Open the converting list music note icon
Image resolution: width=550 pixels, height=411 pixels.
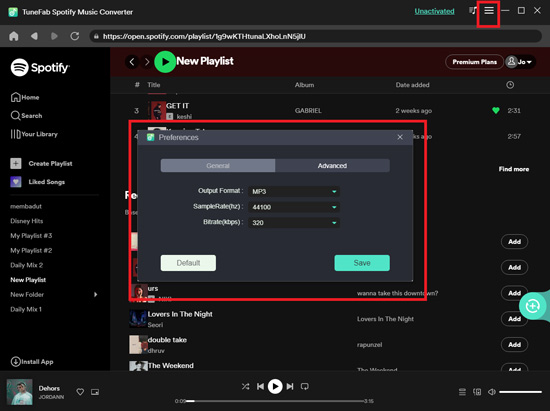[x=473, y=11]
